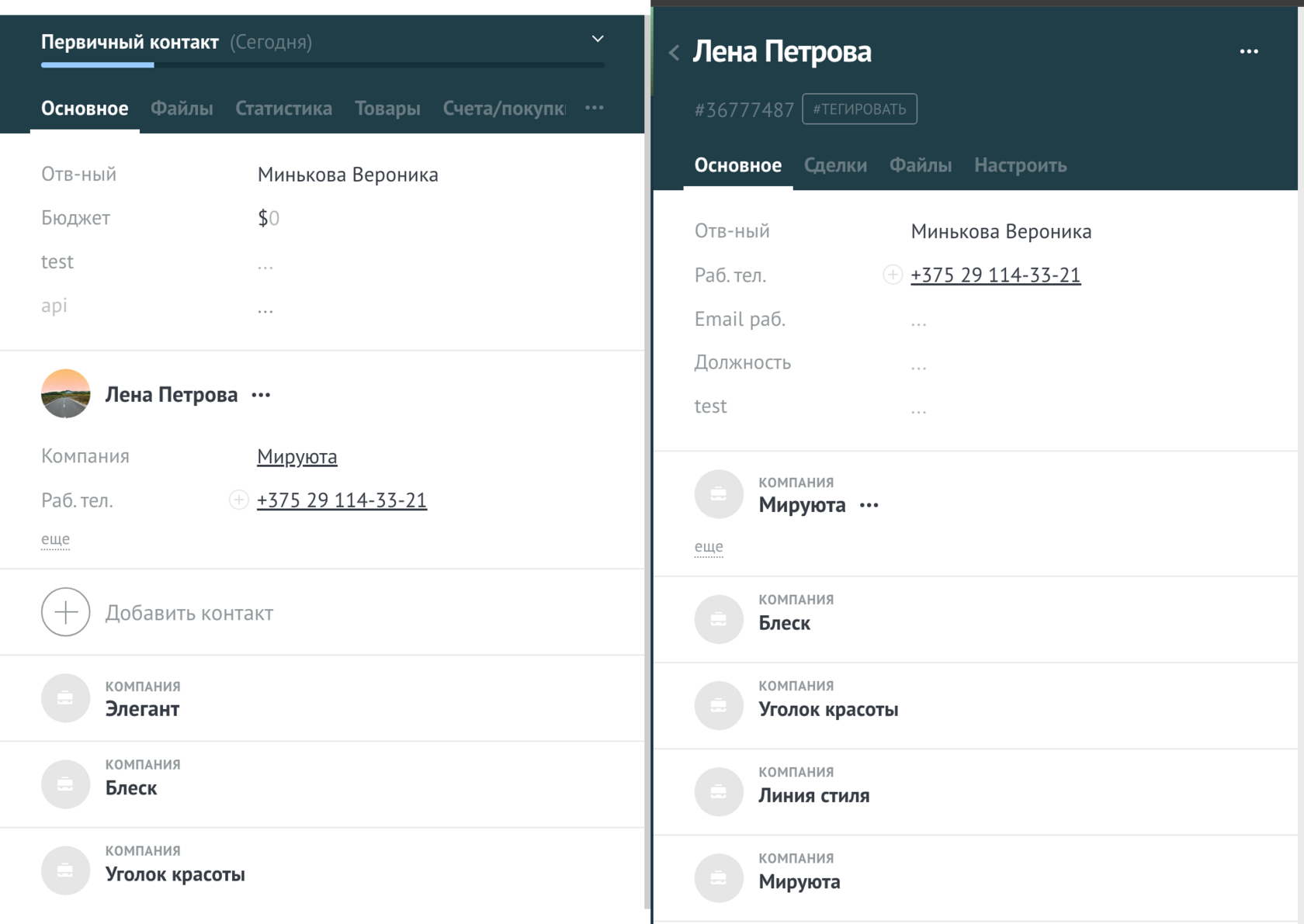This screenshot has width=1304, height=924.
Task: Click the #ТЕГИРОВАТЬ button
Action: pyautogui.click(x=859, y=109)
